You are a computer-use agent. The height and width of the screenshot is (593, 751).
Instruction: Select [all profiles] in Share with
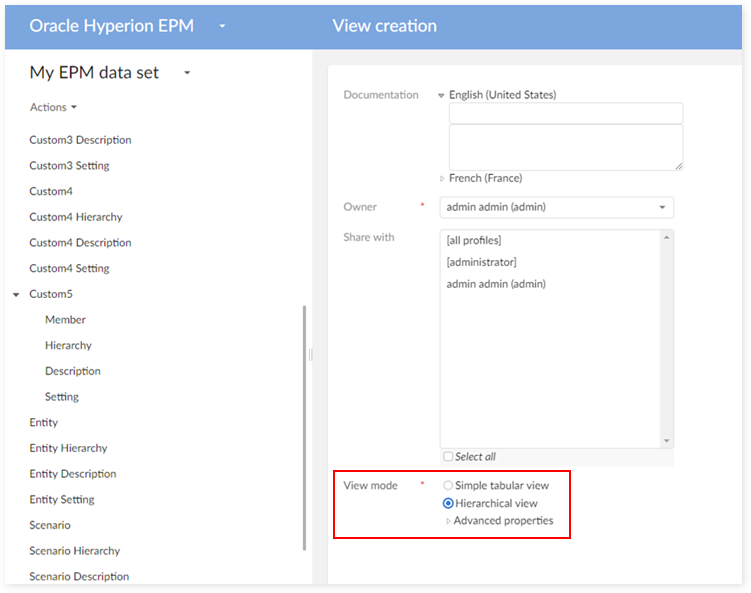(x=474, y=240)
